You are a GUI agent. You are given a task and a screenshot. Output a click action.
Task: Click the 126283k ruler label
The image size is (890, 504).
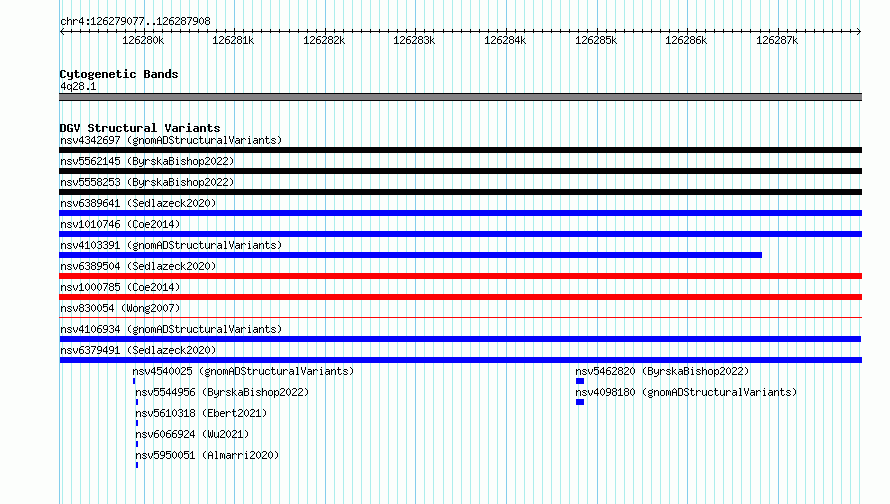[x=414, y=40]
